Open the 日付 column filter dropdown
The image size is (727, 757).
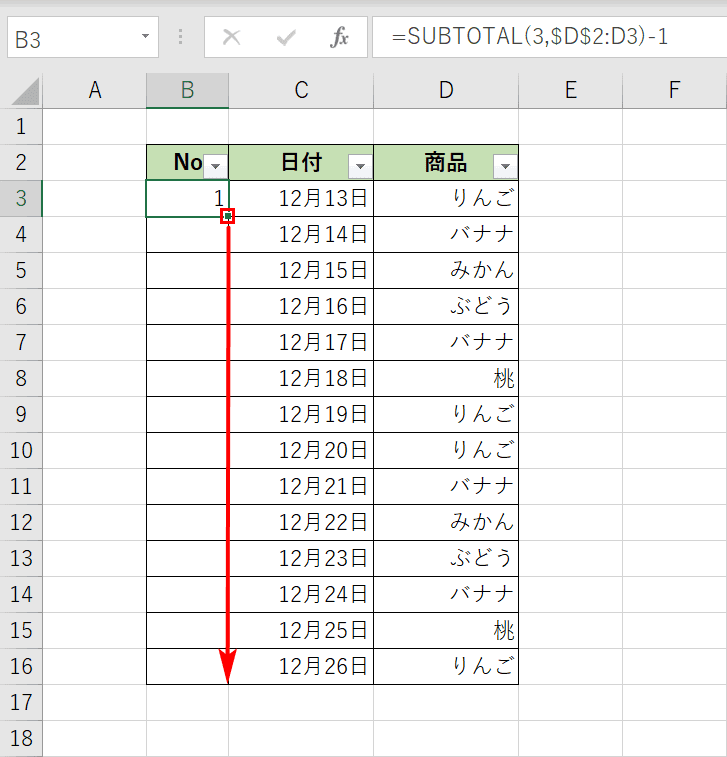[360, 166]
